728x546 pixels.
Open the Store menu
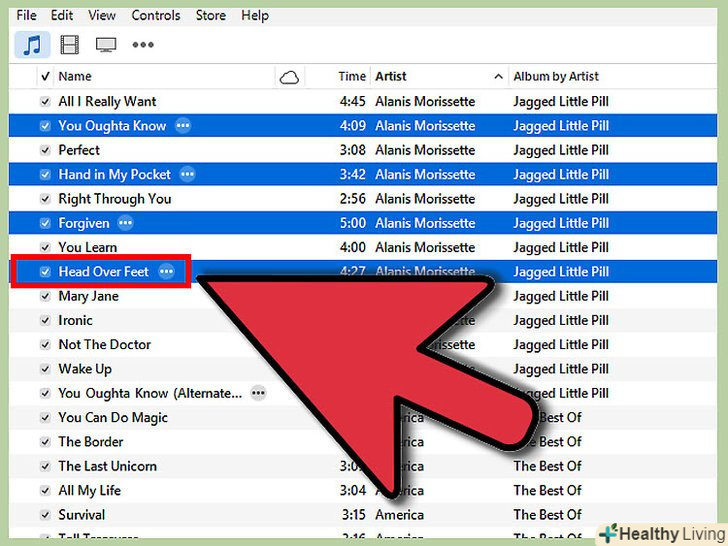click(211, 15)
